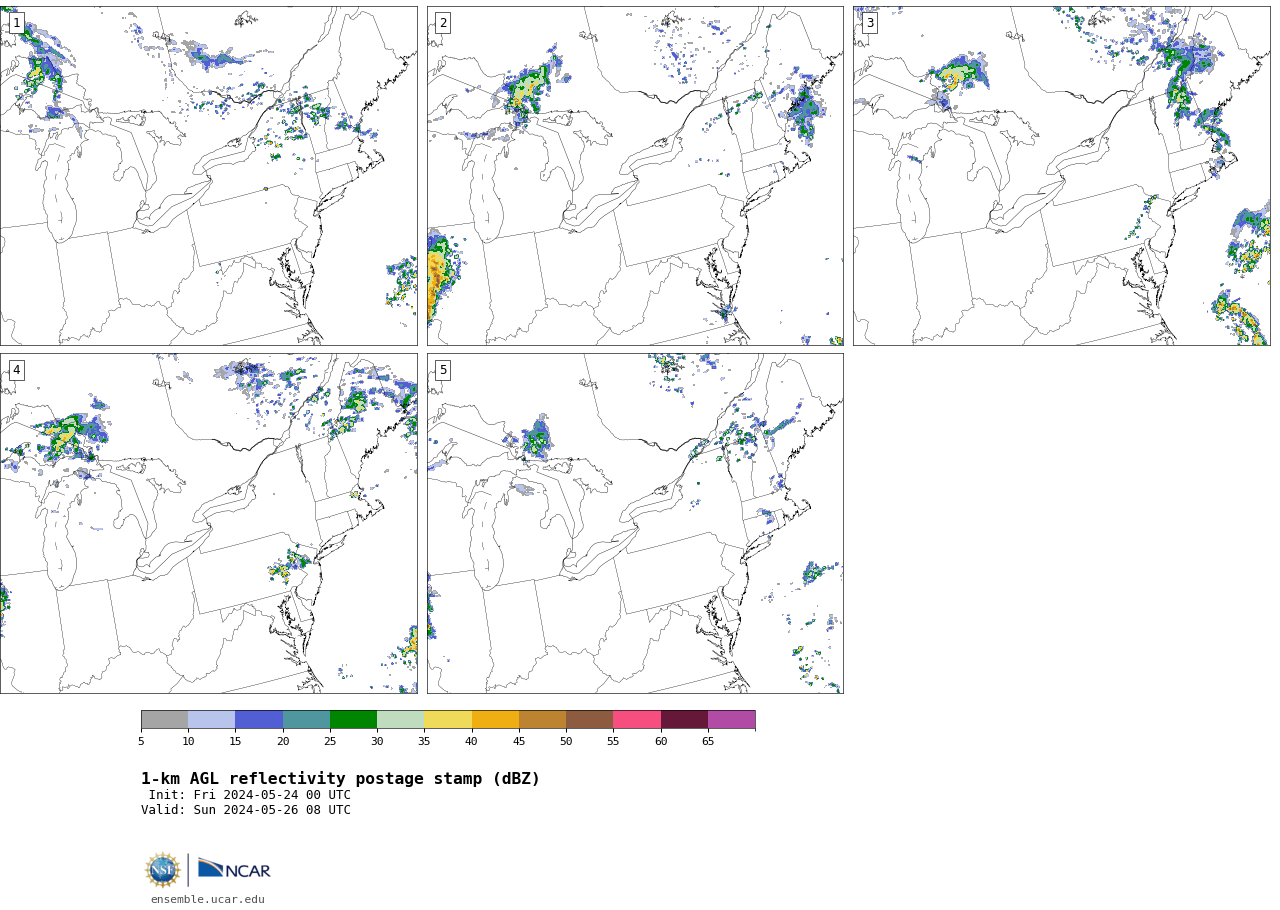
Task: Click the brown 50-55 dBZ swatch
Action: pyautogui.click(x=589, y=720)
